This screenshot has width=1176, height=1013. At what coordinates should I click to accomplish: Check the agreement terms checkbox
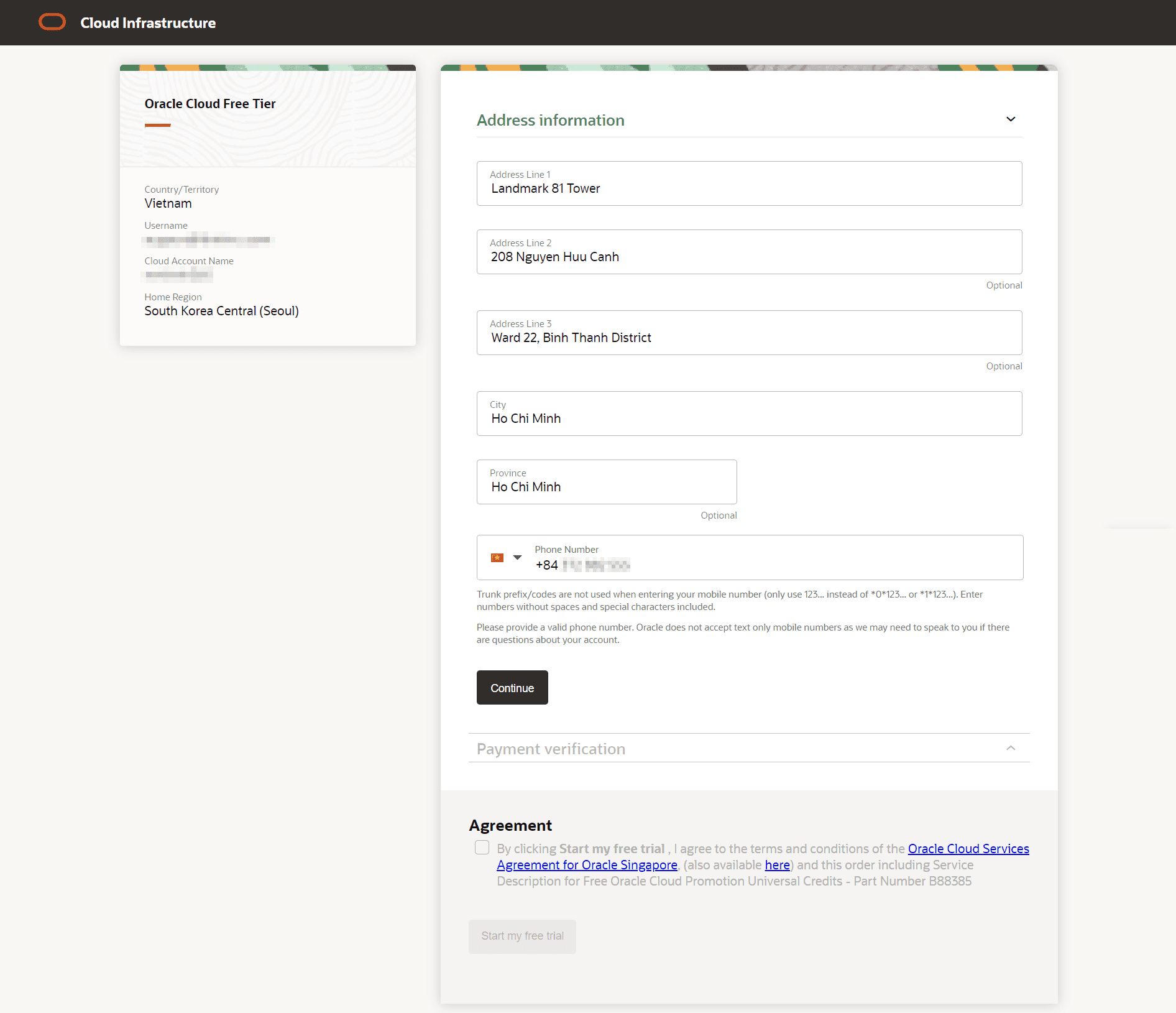[x=482, y=848]
